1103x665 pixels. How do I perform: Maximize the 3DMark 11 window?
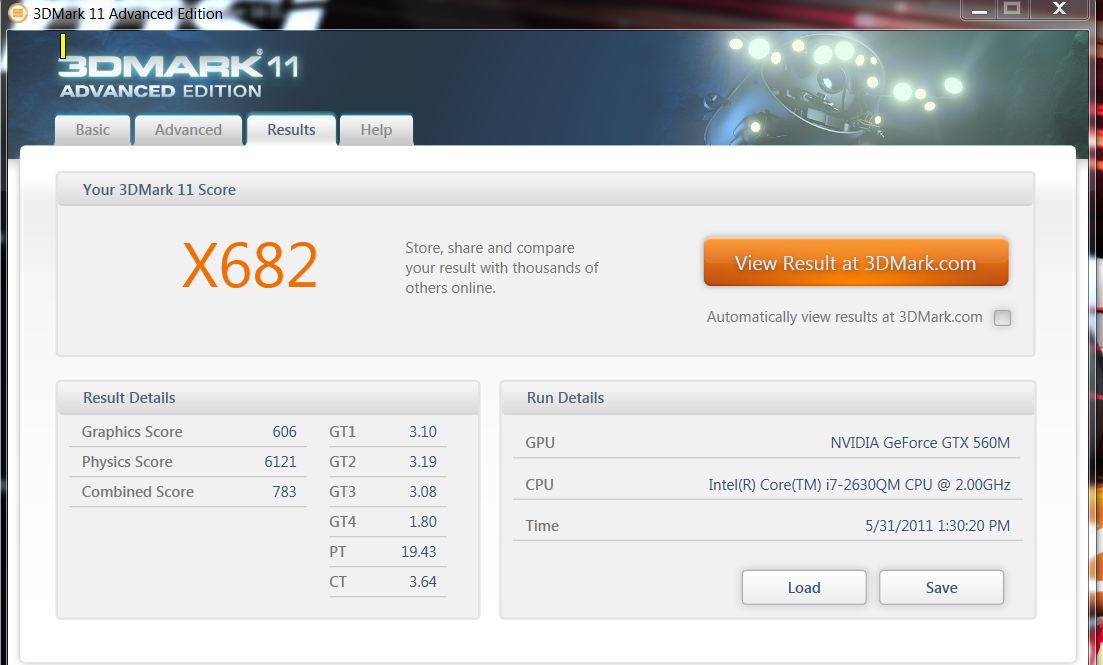(x=1012, y=9)
